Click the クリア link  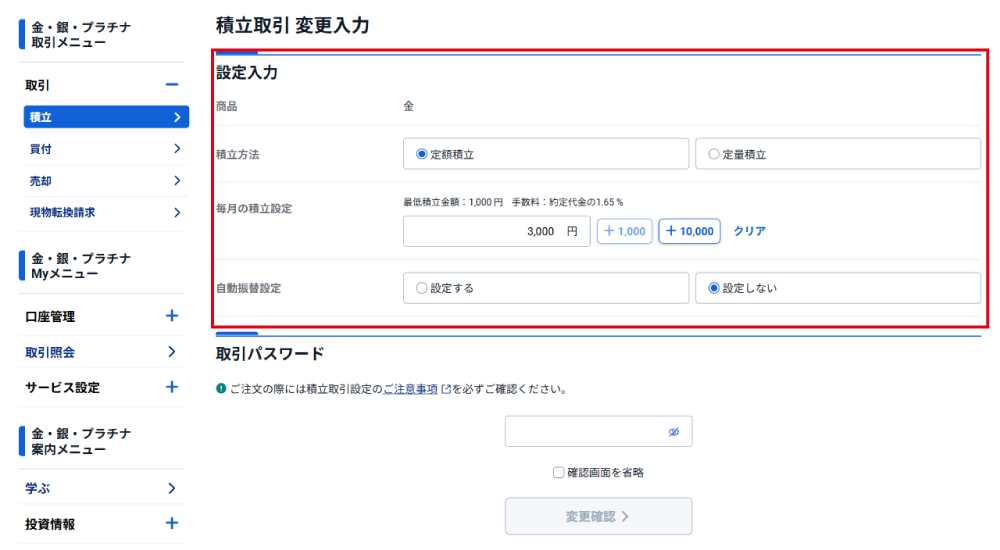pyautogui.click(x=749, y=231)
